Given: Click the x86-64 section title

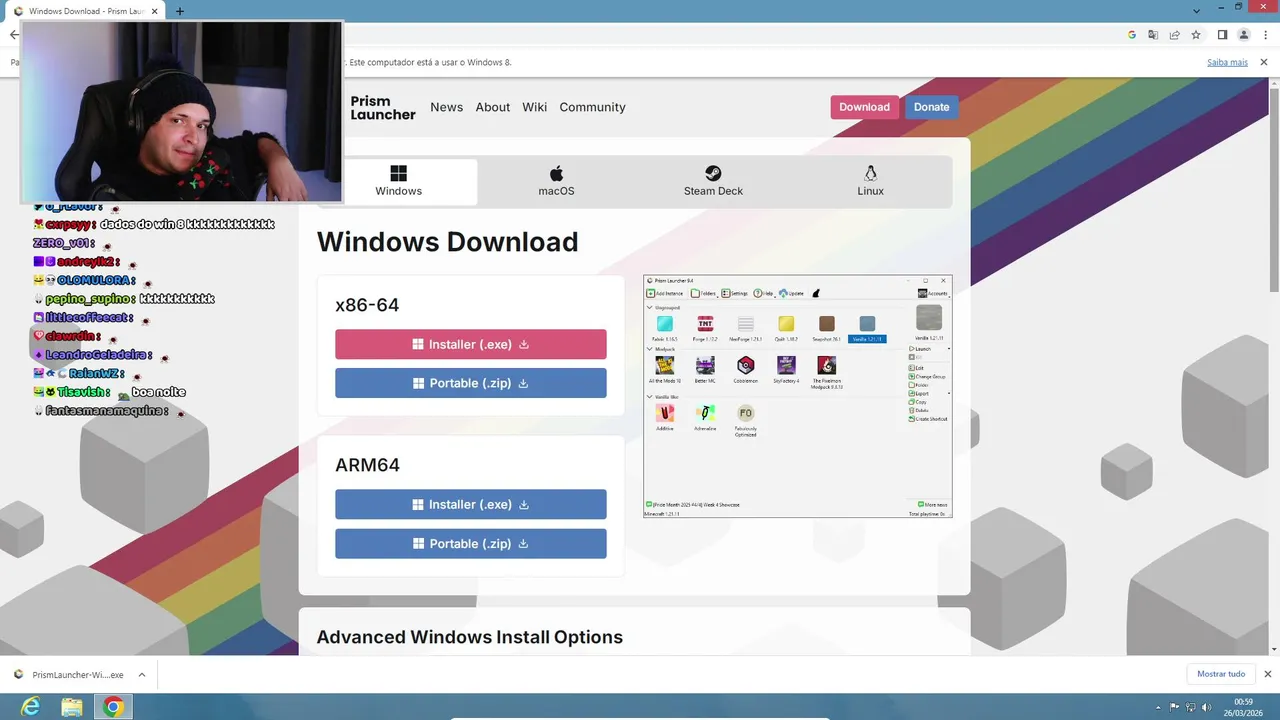Looking at the screenshot, I should click(x=367, y=305).
